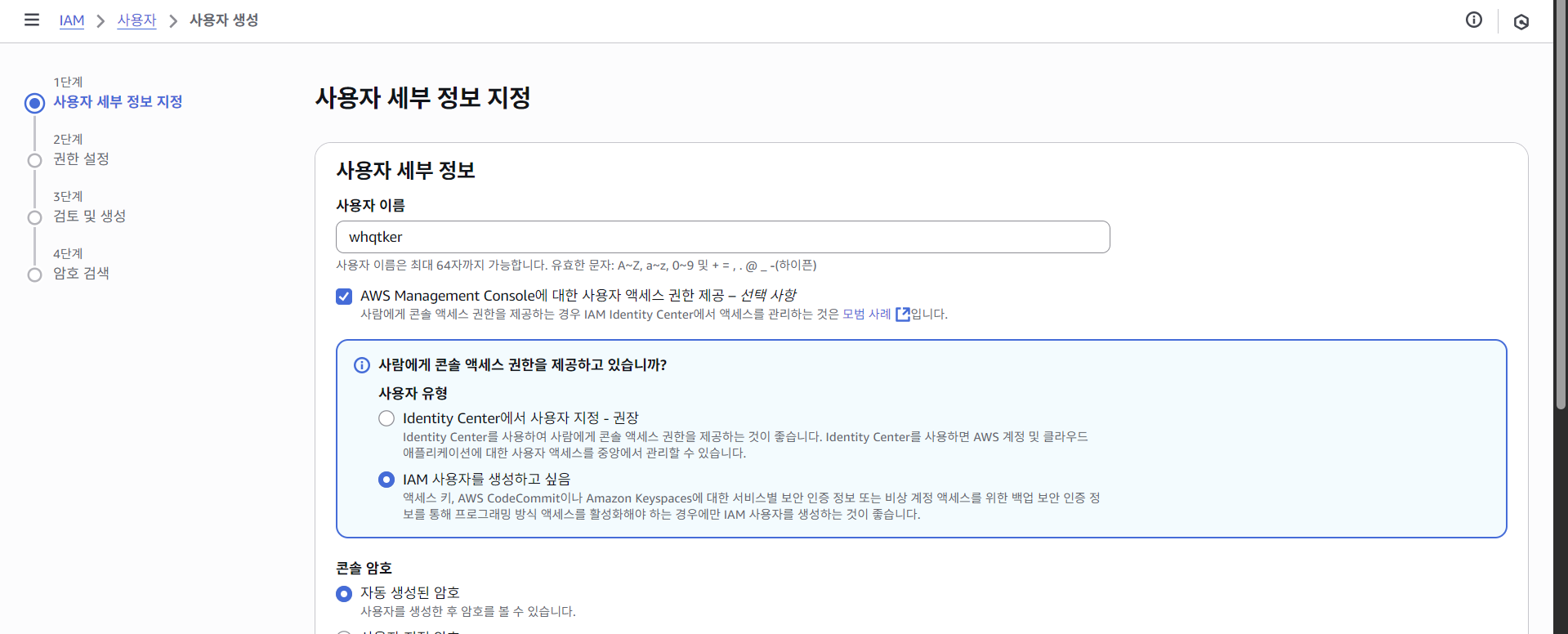This screenshot has width=1568, height=634.
Task: Open the hamburger navigation menu
Action: click(x=32, y=20)
